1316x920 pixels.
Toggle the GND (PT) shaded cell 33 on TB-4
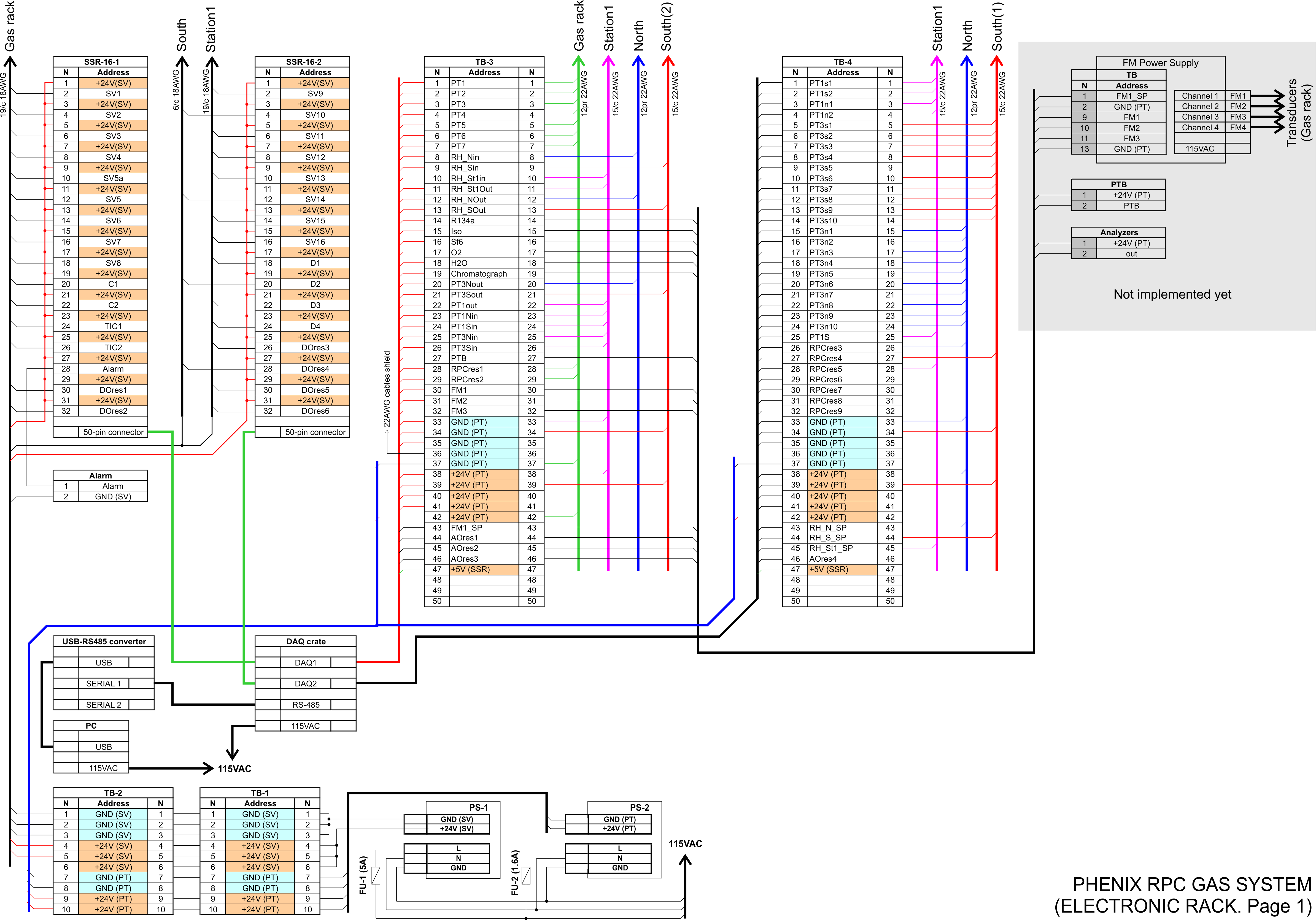pos(842,421)
